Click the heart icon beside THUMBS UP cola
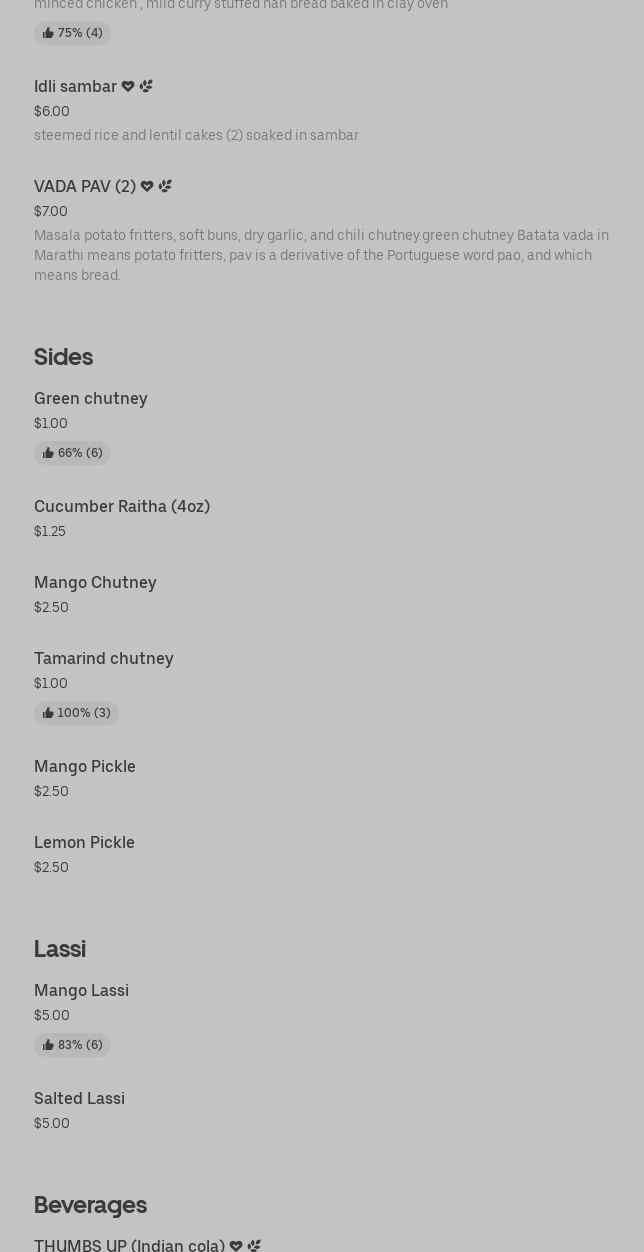This screenshot has height=1252, width=644. 236,1246
